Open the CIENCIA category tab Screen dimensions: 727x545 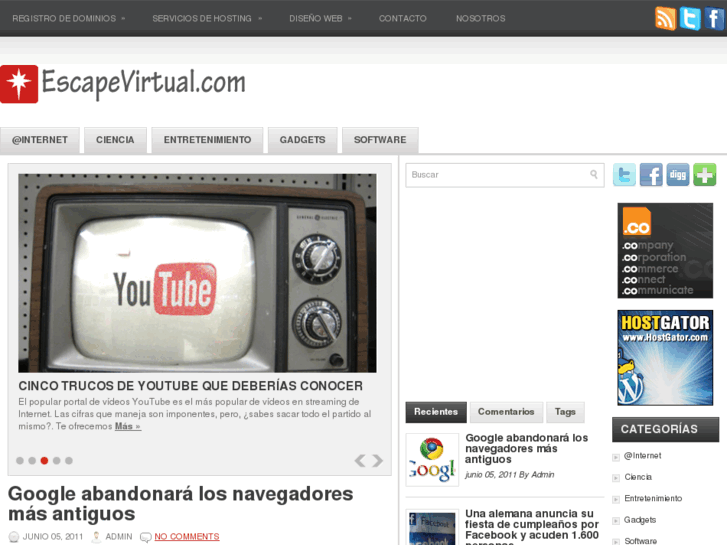[x=115, y=140]
